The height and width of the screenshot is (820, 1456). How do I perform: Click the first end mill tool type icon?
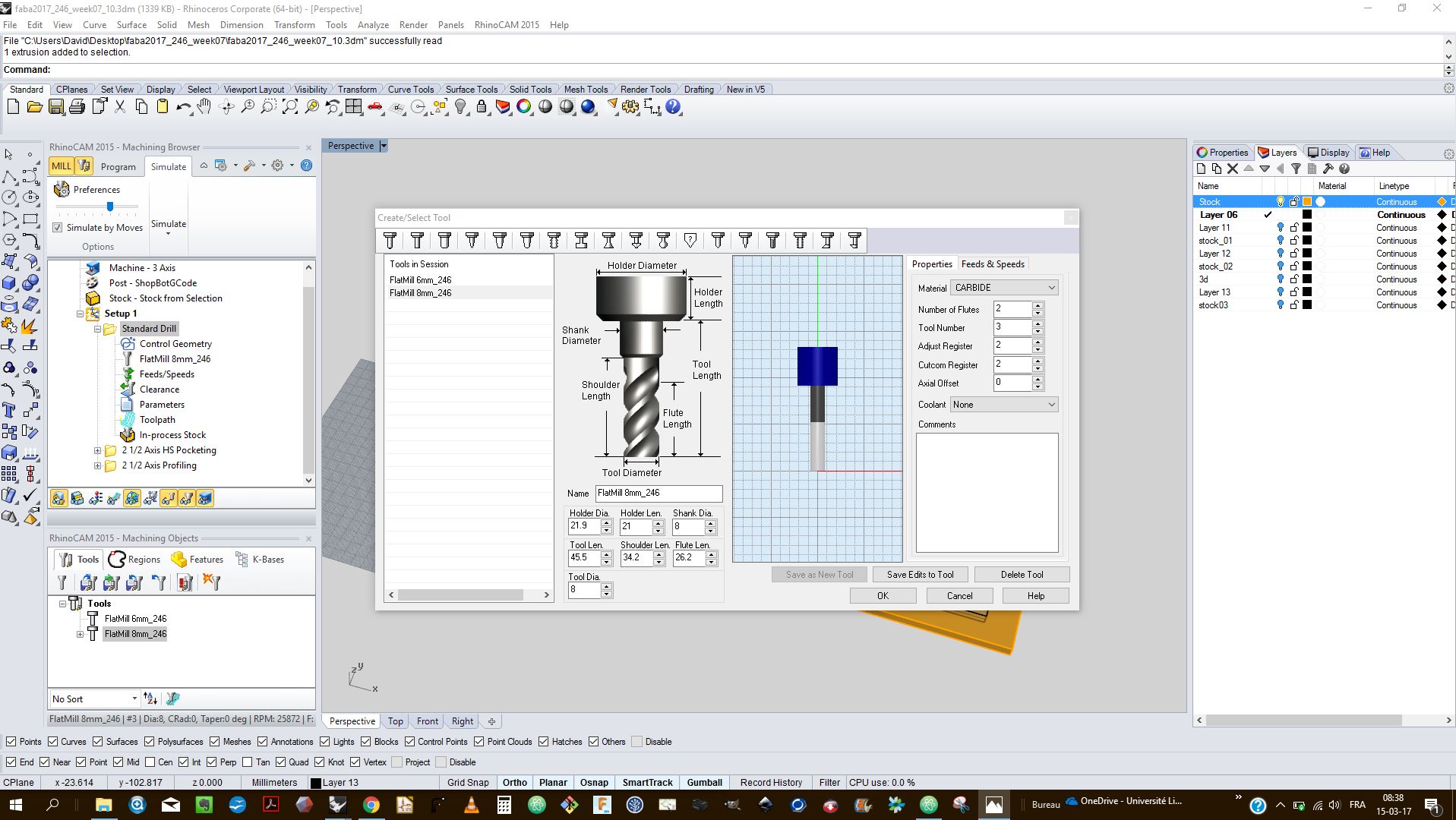pos(390,241)
